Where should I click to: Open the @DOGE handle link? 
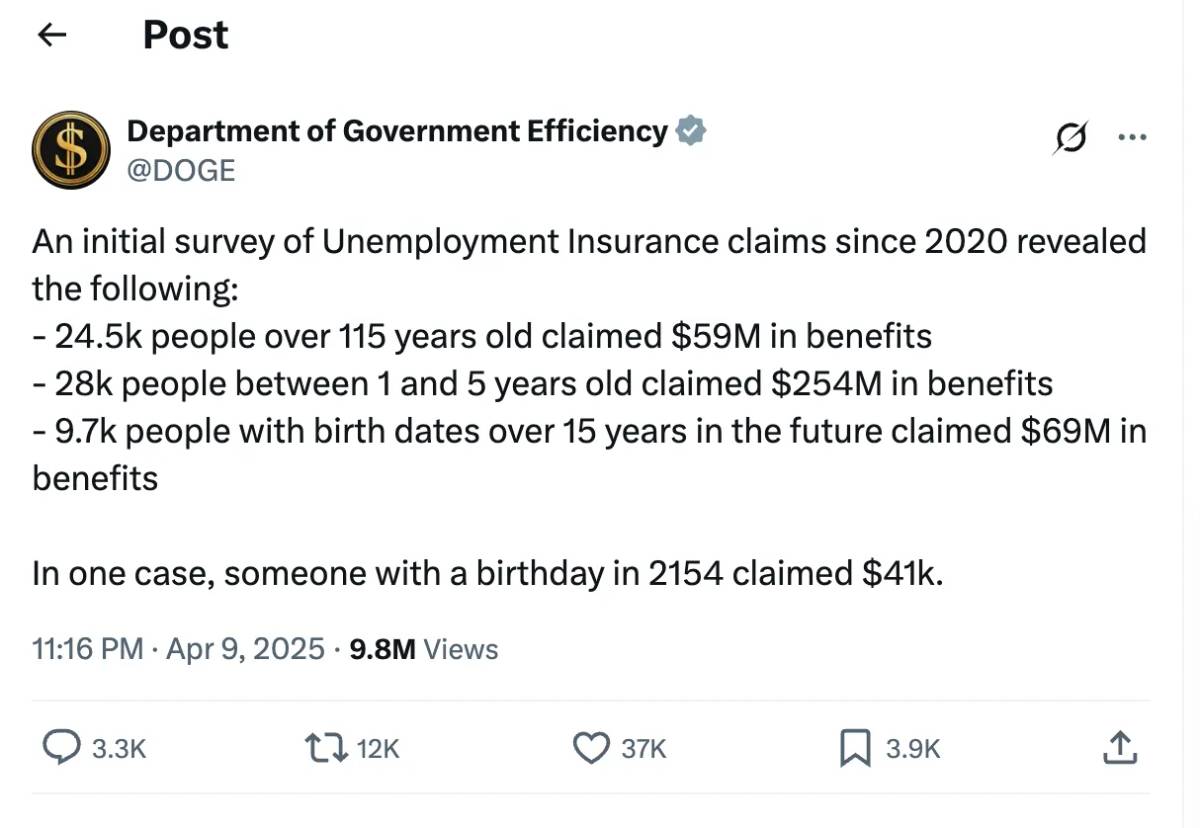[181, 170]
